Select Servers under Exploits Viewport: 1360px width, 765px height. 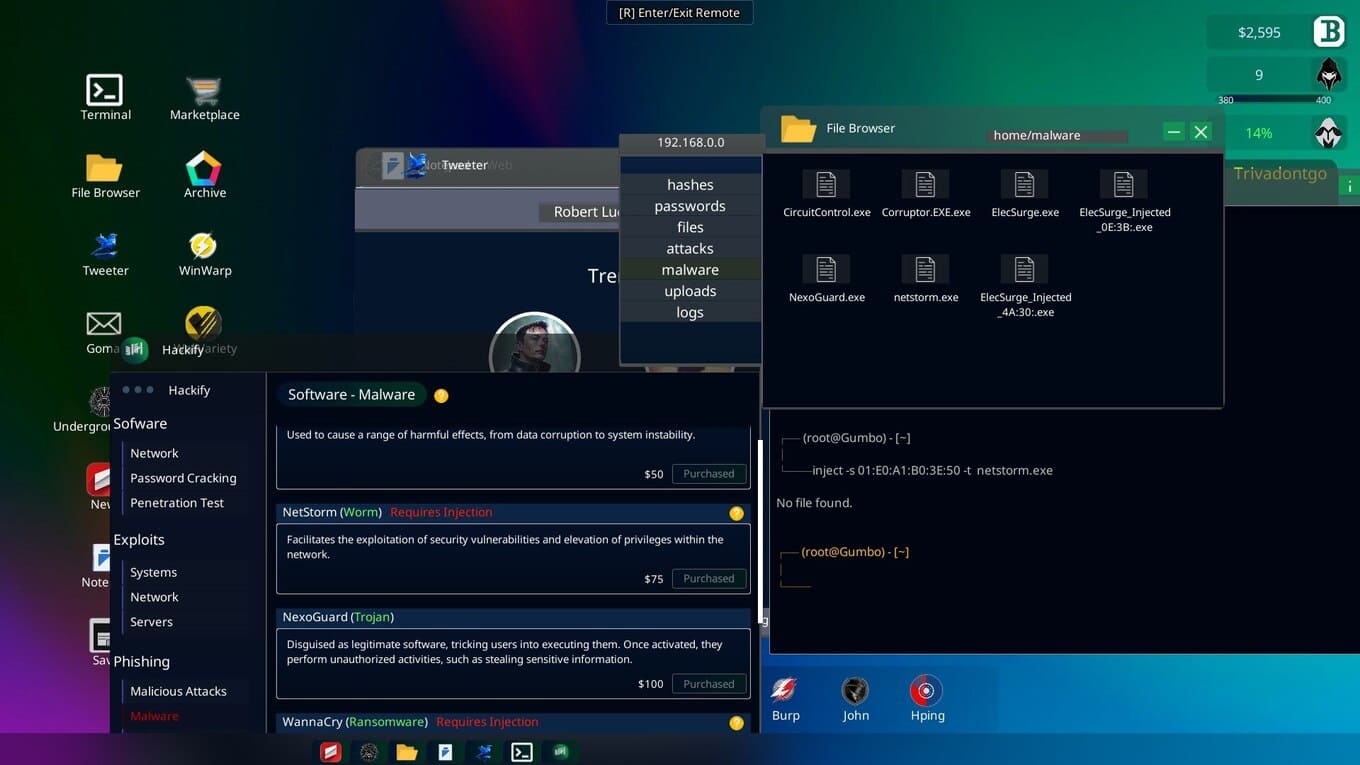point(151,622)
